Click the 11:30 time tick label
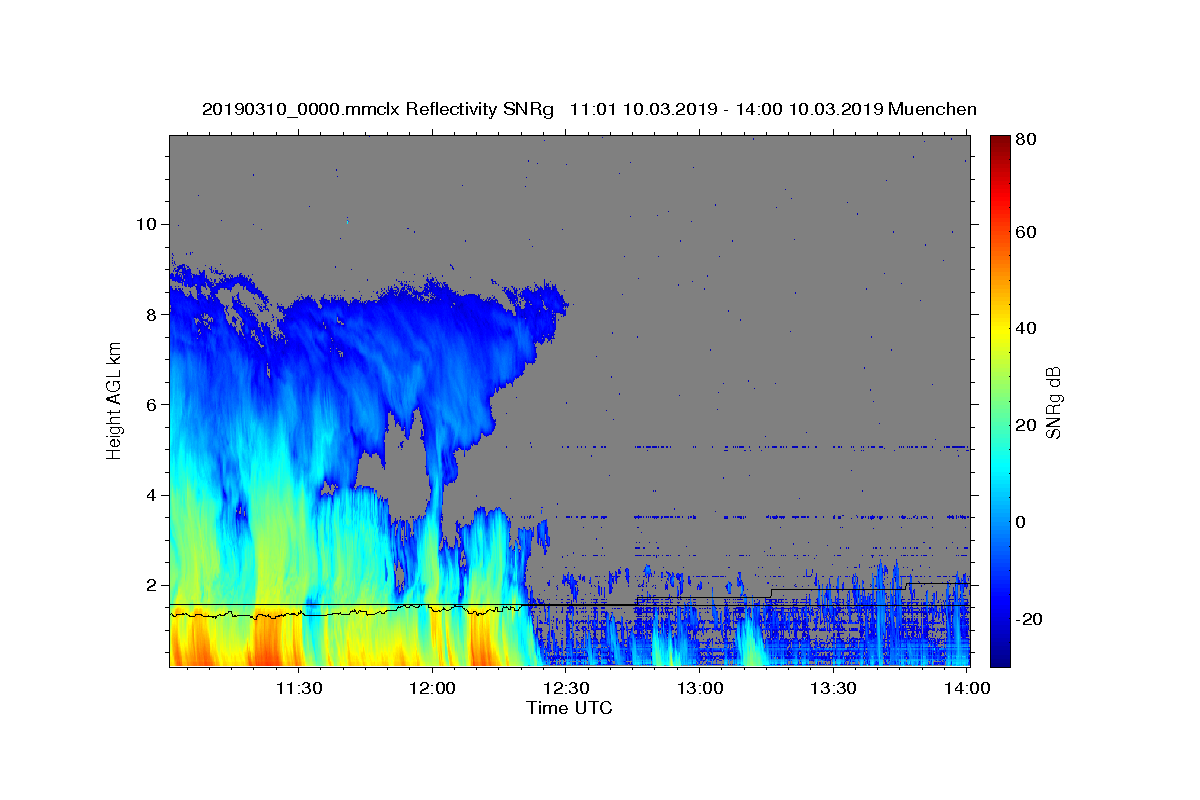1200x800 pixels. 299,688
